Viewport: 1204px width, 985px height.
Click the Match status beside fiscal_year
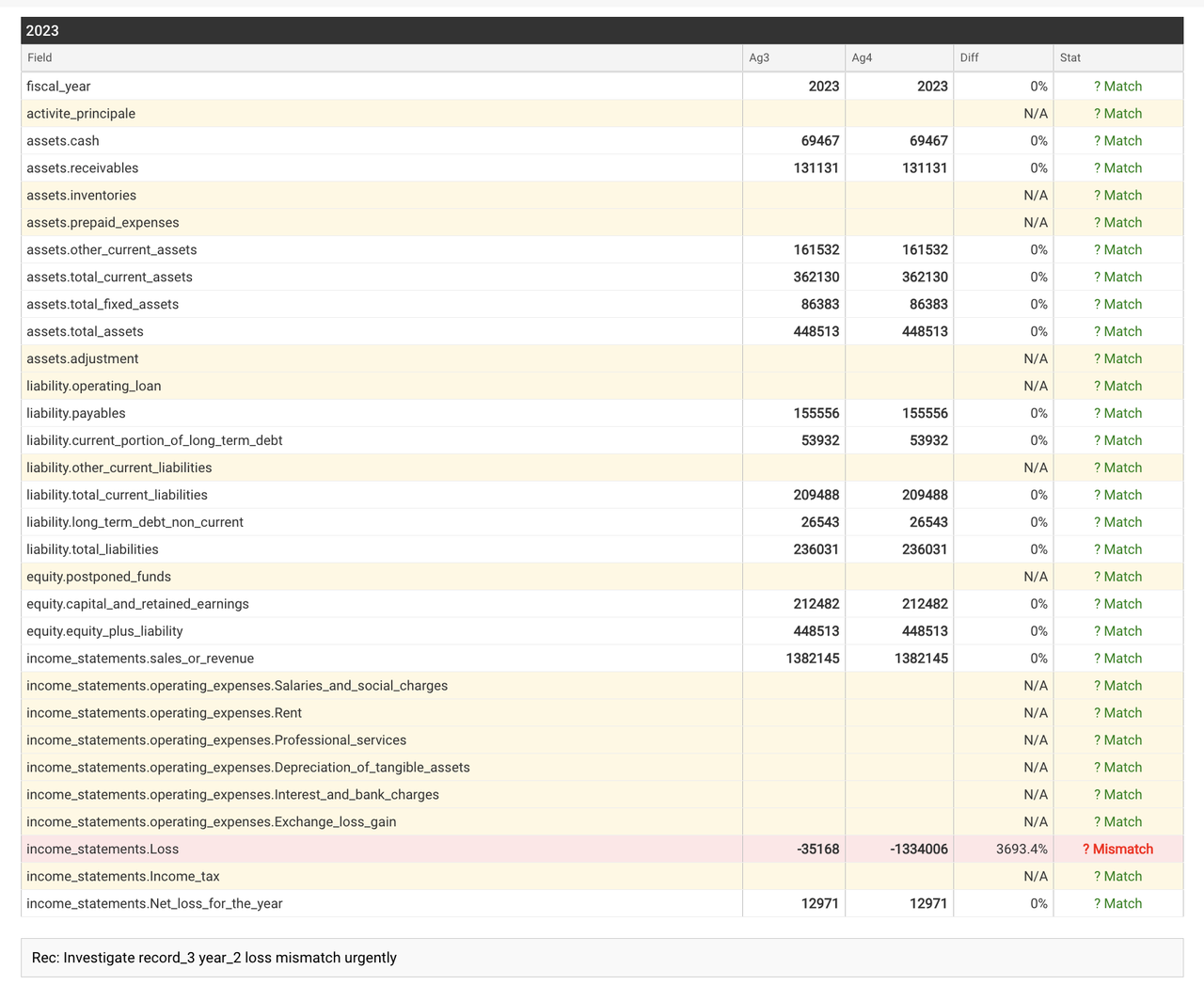pyautogui.click(x=1117, y=86)
